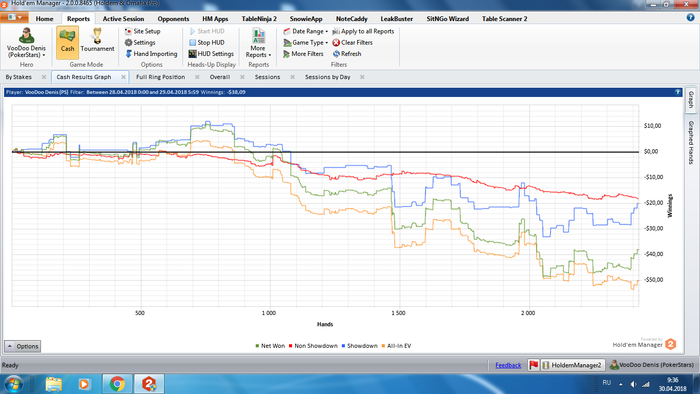Open the Feedback link
The width and height of the screenshot is (700, 394).
pos(508,365)
